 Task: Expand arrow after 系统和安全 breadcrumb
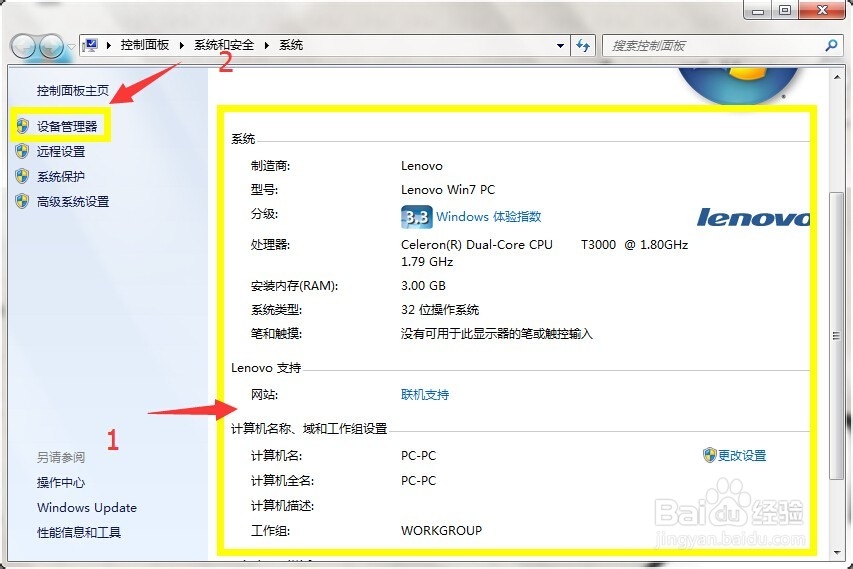267,45
